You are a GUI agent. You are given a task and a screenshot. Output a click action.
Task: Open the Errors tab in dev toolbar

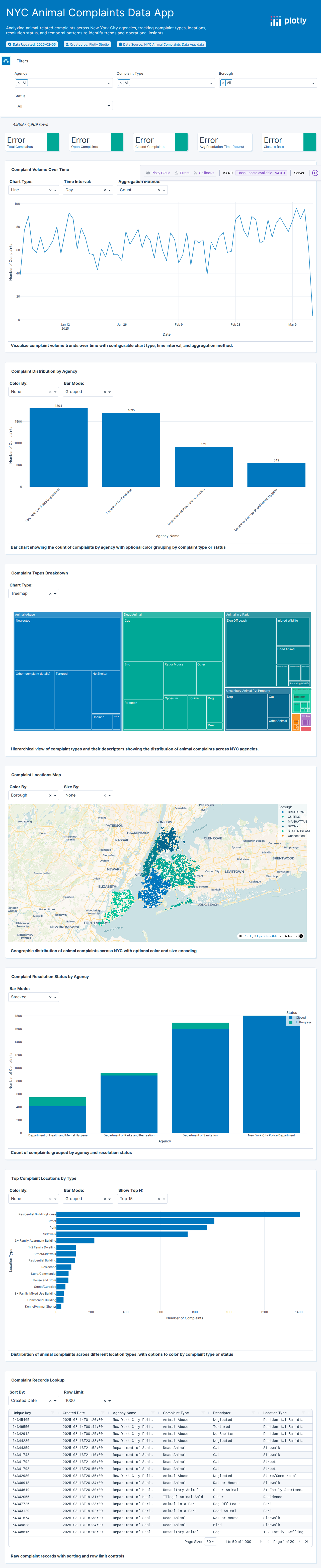click(x=182, y=173)
